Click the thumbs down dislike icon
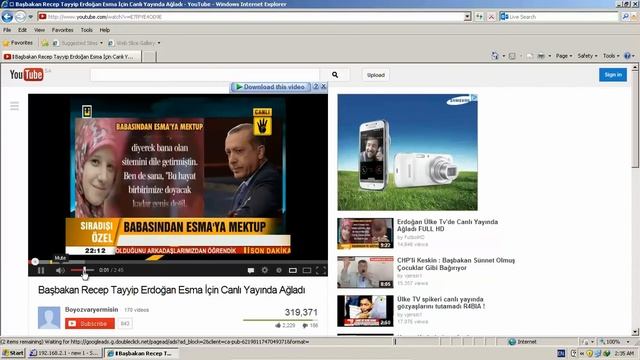 click(305, 325)
